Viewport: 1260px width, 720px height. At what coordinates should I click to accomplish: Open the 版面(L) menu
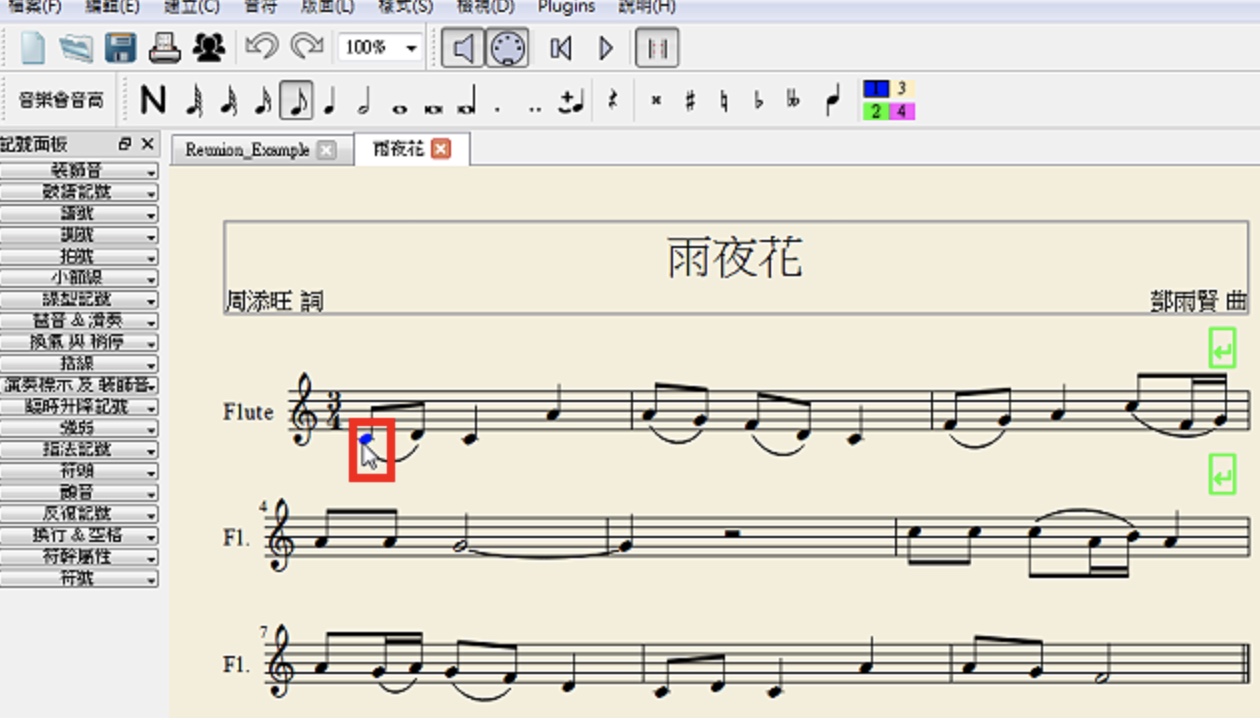(327, 7)
